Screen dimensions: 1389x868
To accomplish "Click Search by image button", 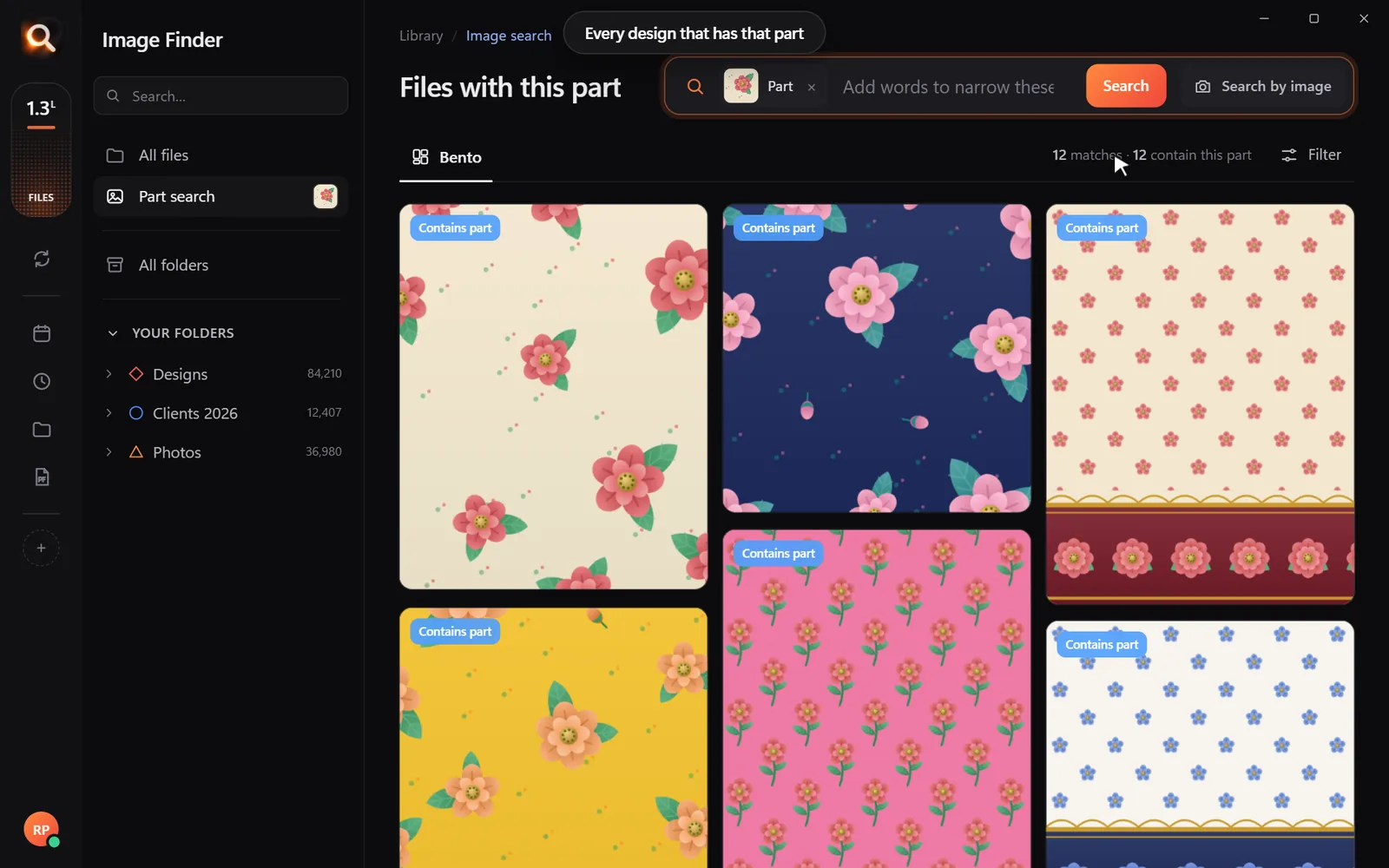I will coord(1263,86).
